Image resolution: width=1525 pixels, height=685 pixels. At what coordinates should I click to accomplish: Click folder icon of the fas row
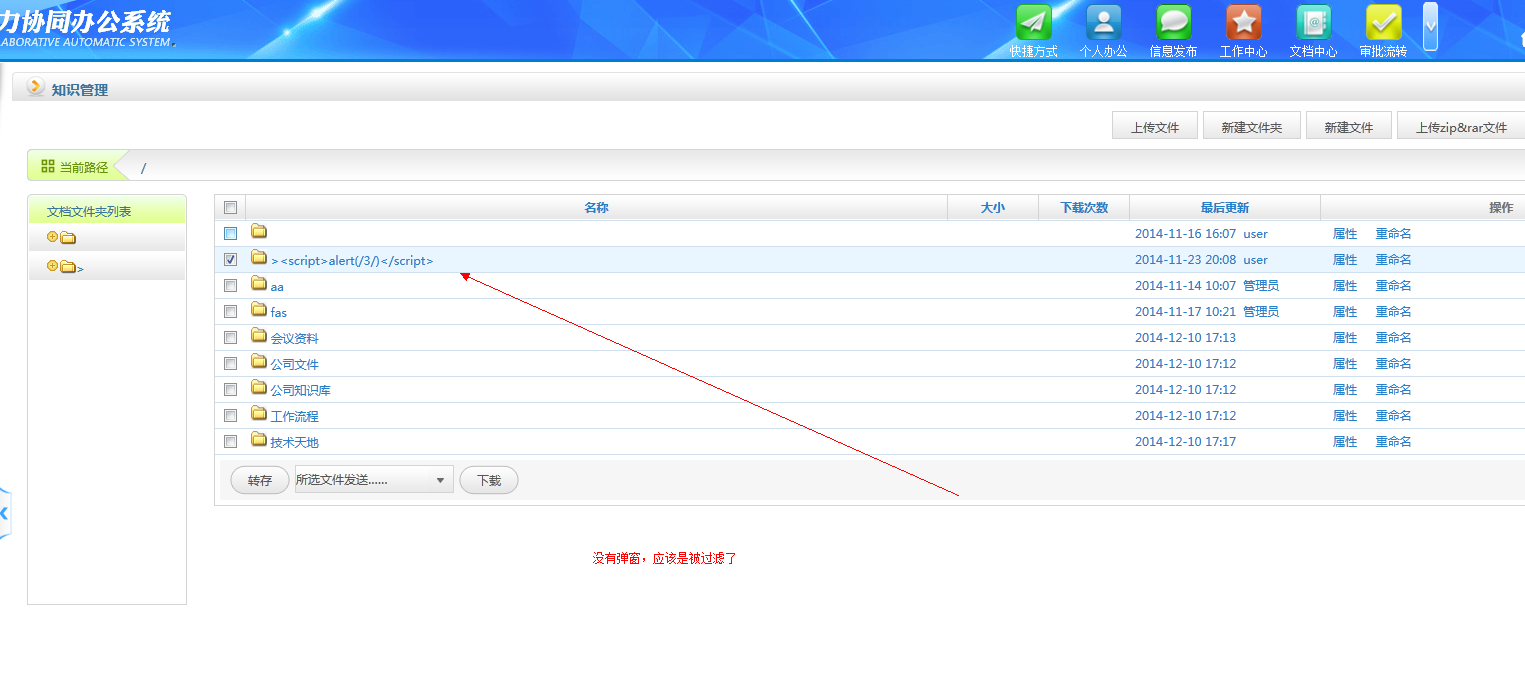click(x=259, y=310)
